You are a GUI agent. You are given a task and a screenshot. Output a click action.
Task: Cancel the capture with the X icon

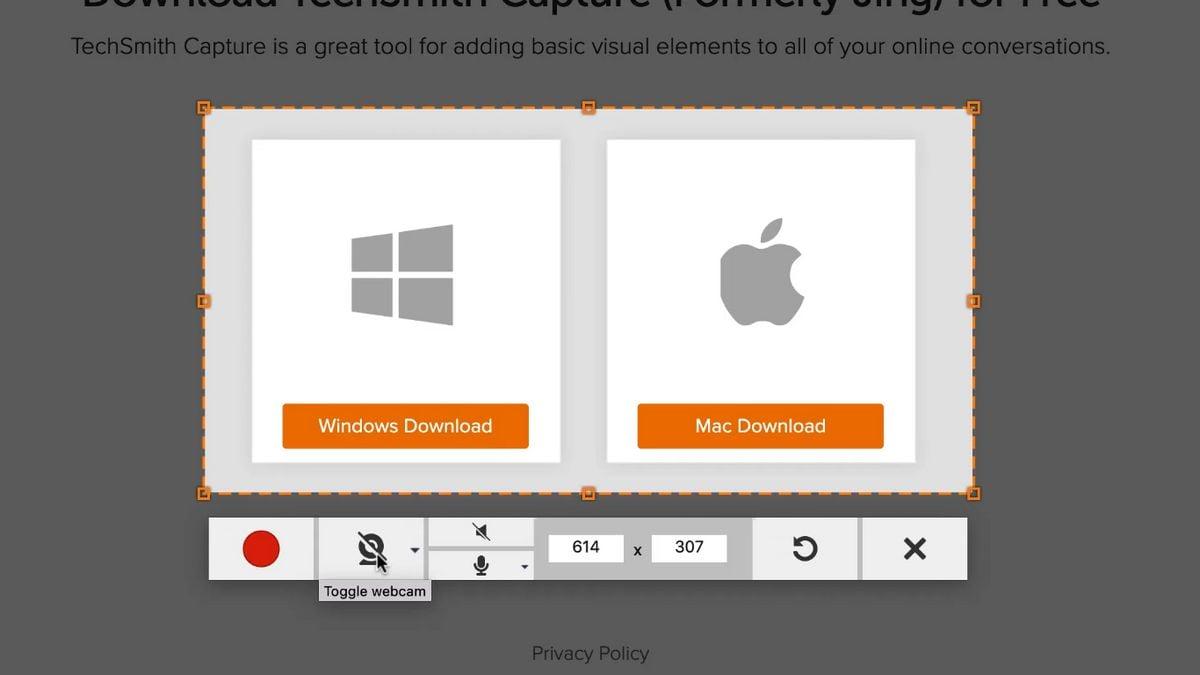(914, 549)
